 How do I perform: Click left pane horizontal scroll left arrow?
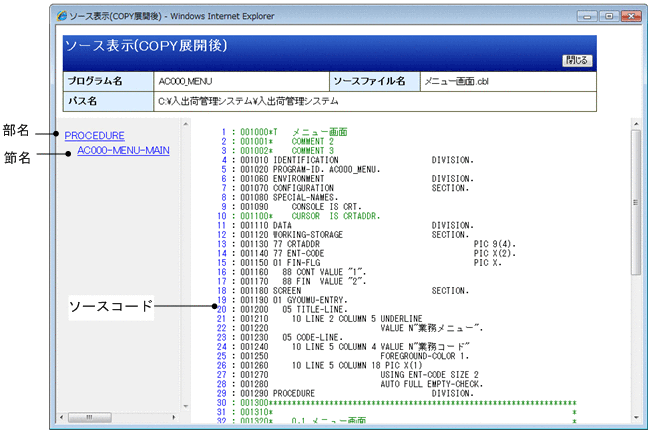point(61,417)
